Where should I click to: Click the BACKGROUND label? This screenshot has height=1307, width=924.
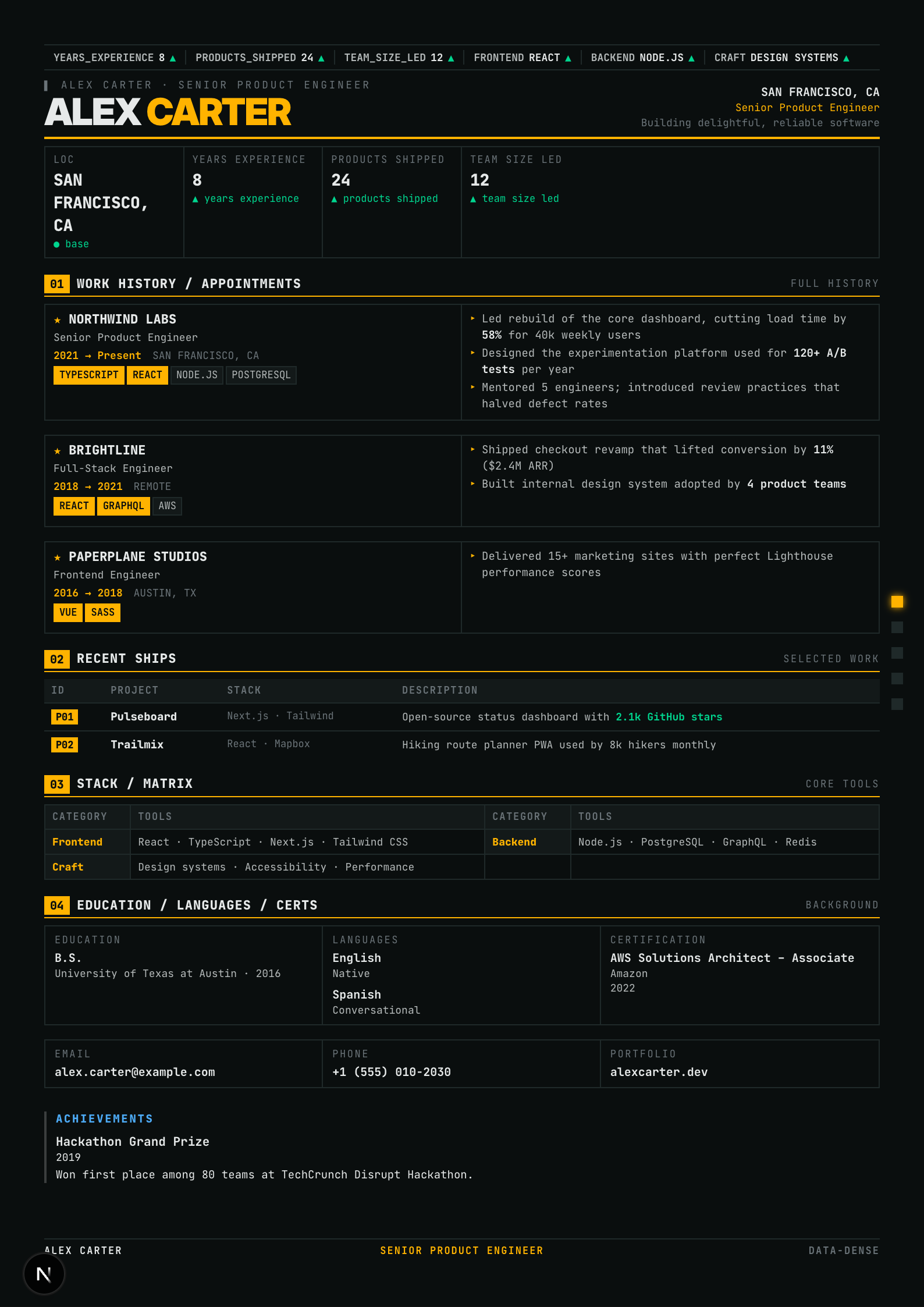pyautogui.click(x=842, y=905)
